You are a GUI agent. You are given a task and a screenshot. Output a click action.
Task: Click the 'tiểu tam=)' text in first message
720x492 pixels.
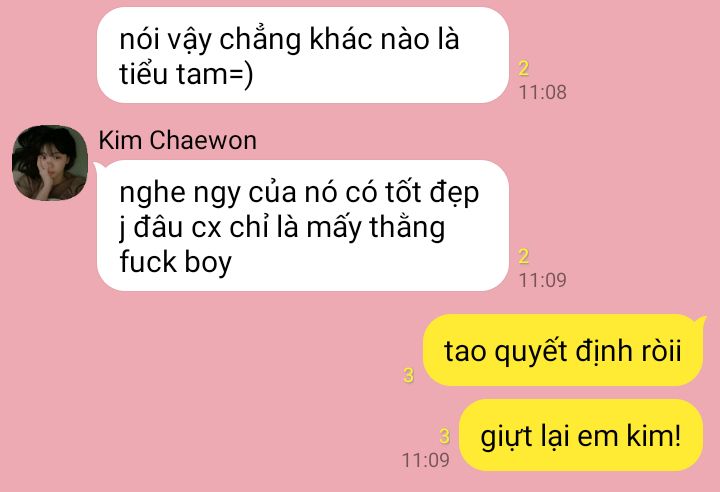(x=186, y=74)
